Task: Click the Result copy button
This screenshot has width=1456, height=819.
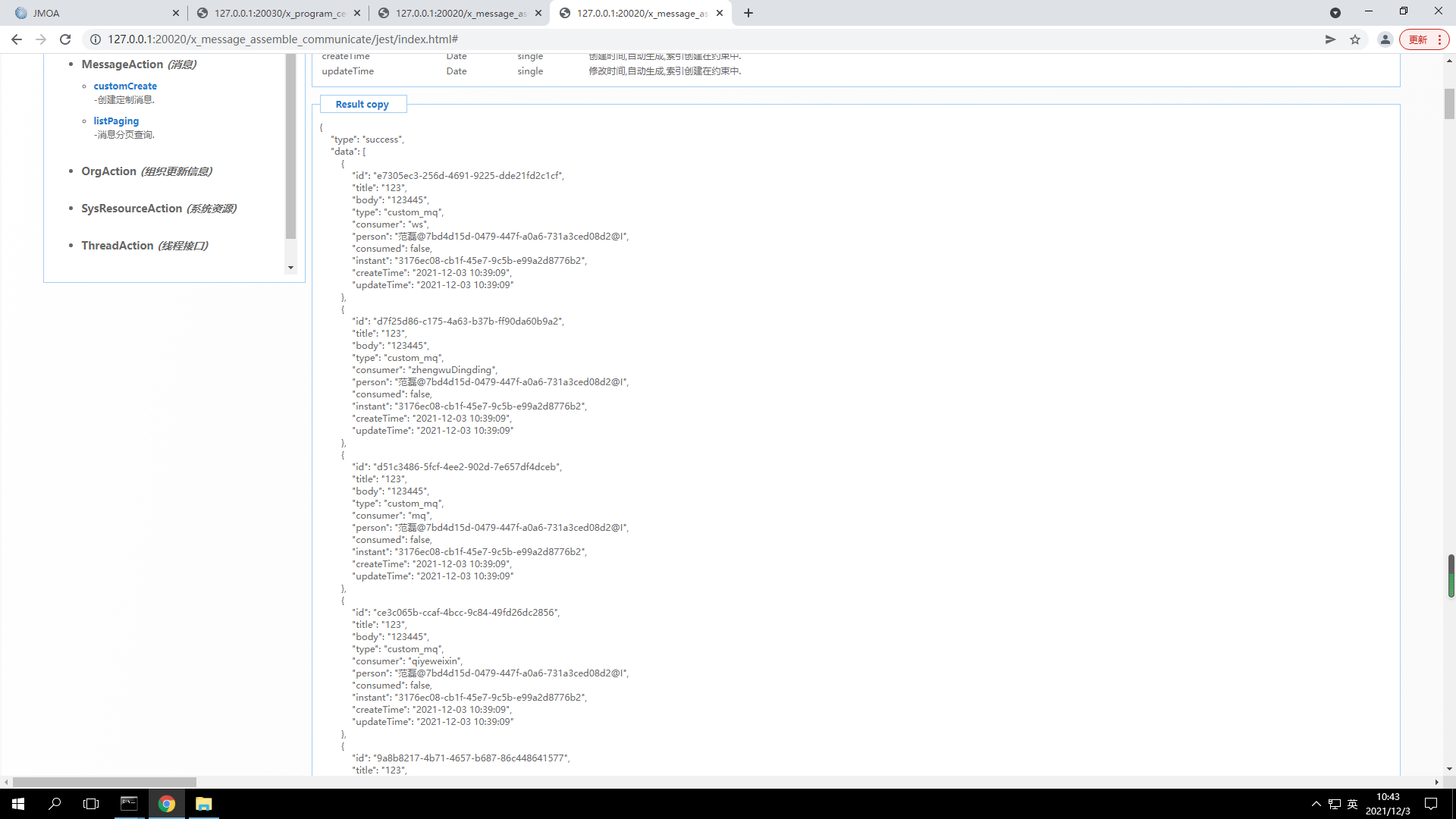Action: (362, 104)
